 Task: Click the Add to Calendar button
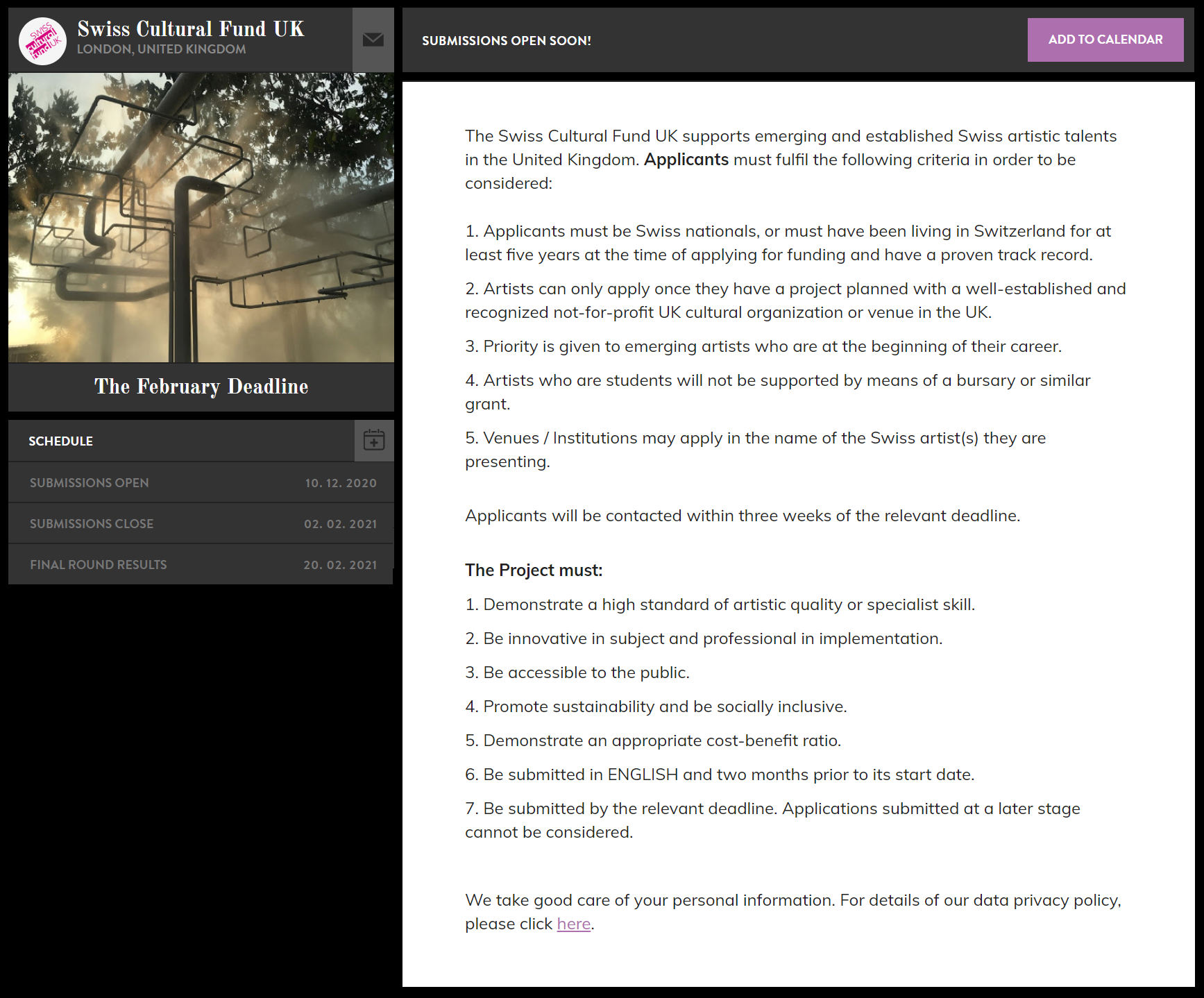1105,40
